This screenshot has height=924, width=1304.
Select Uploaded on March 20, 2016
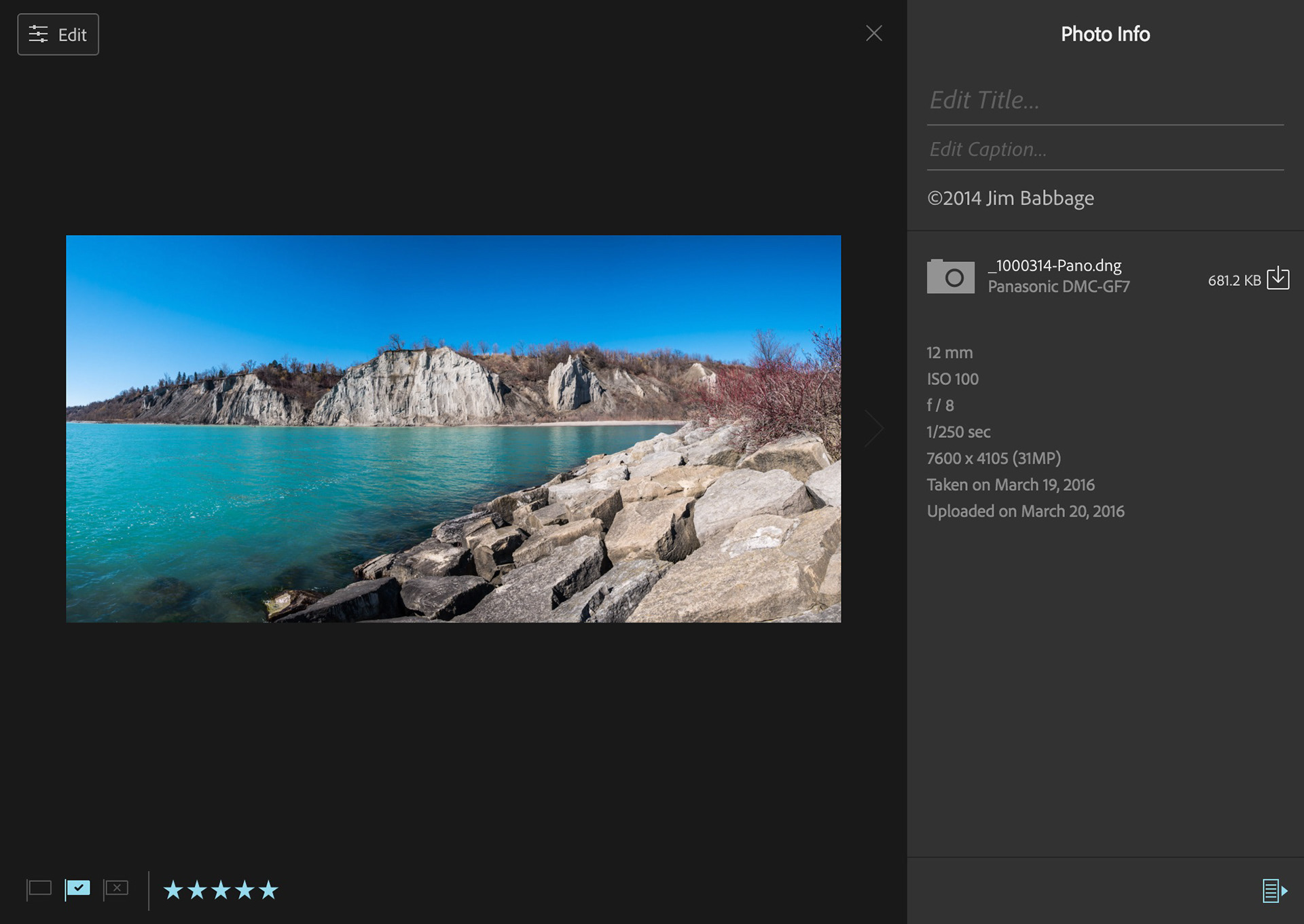click(x=1026, y=511)
